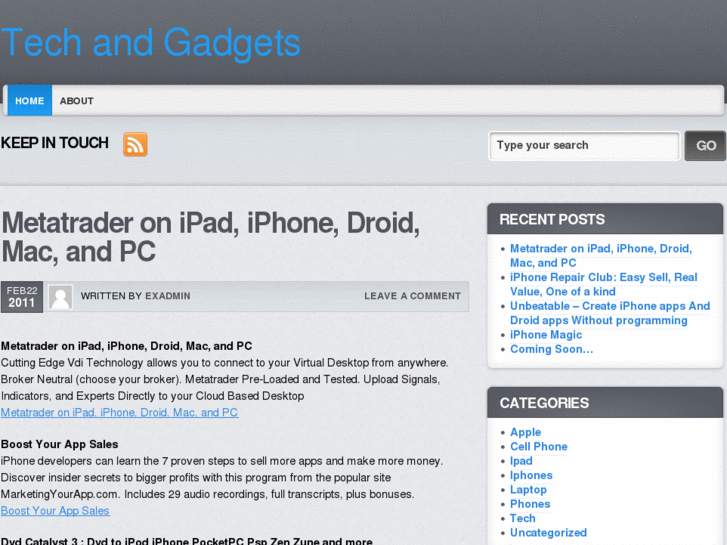The height and width of the screenshot is (545, 727).
Task: Click the Leave a Comment link
Action: coord(412,296)
